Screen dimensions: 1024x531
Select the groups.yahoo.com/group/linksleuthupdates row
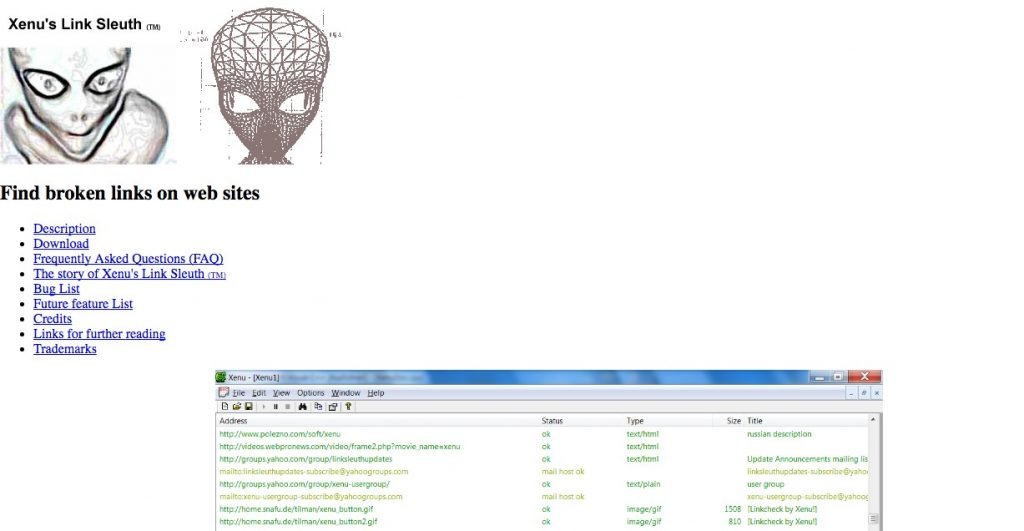pyautogui.click(x=306, y=459)
